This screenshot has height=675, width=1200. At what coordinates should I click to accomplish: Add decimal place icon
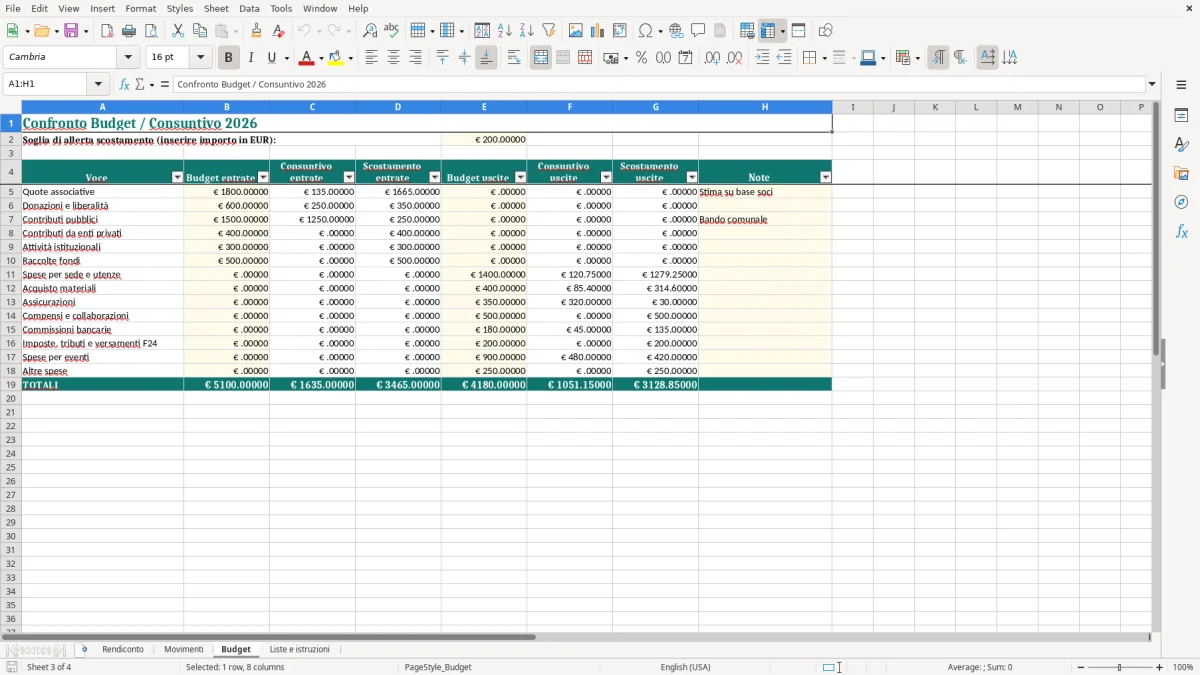pos(712,58)
